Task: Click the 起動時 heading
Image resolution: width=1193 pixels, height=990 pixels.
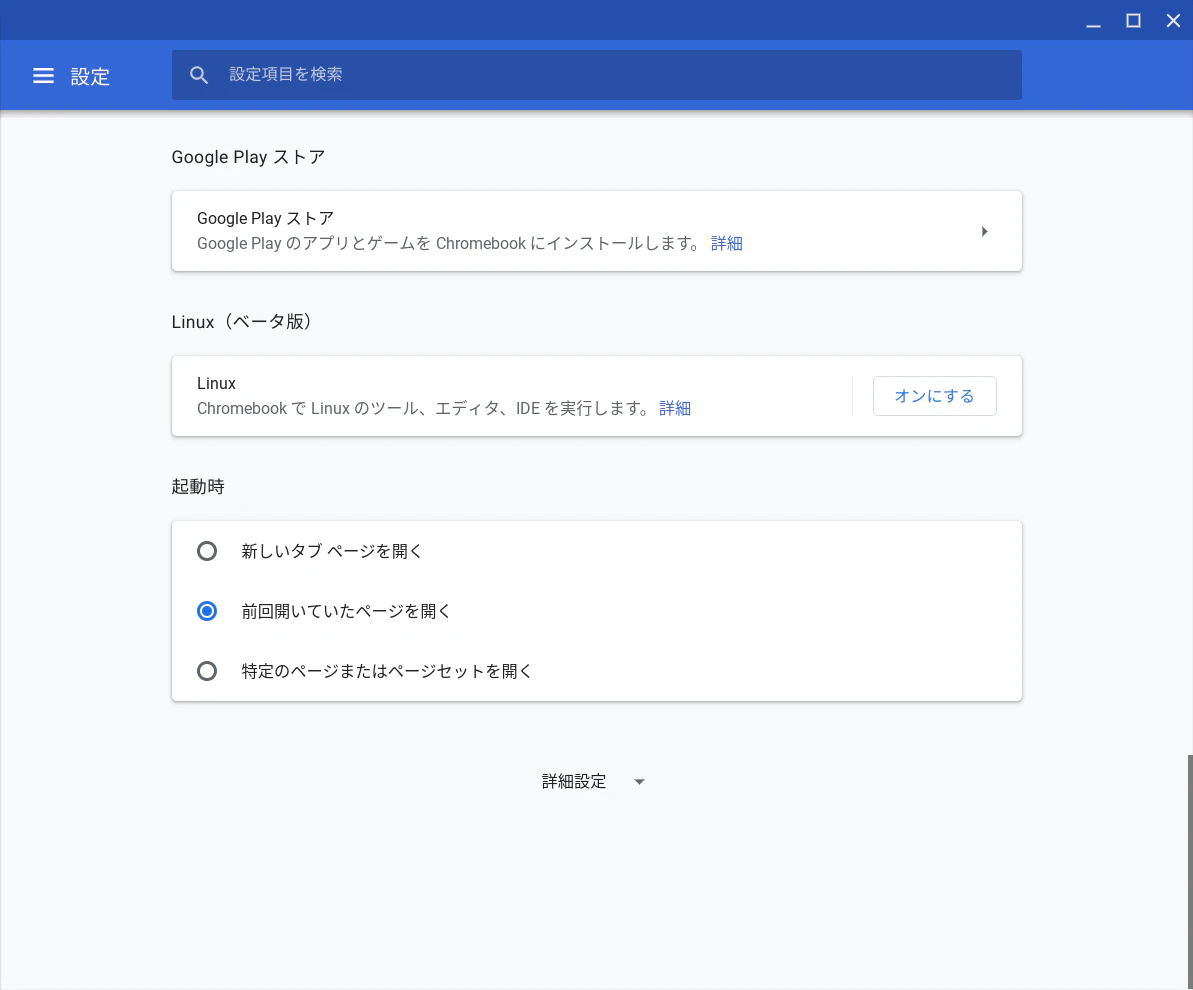Action: click(198, 487)
